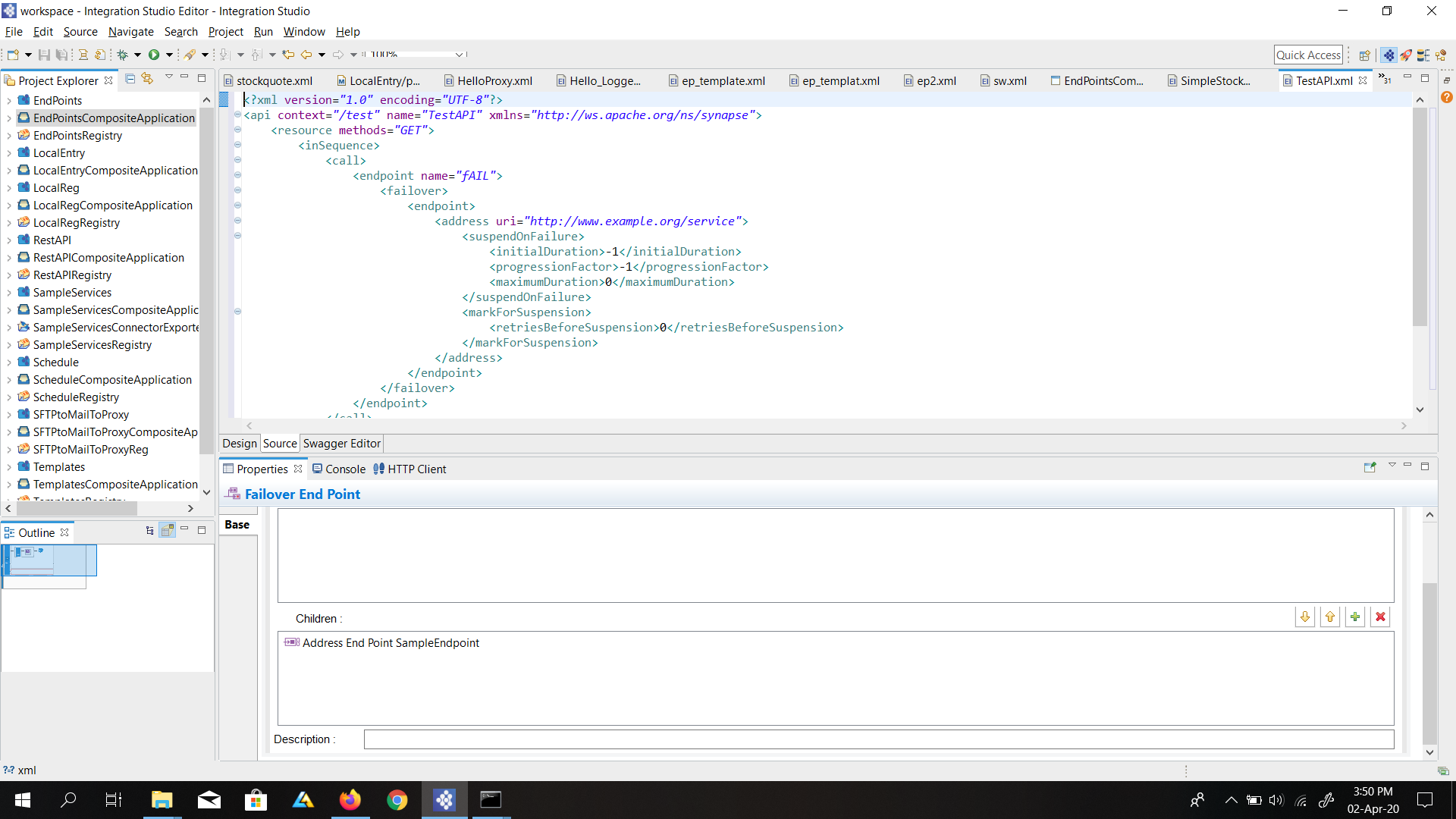
Task: Click the Save All toolbar icon
Action: (x=62, y=55)
